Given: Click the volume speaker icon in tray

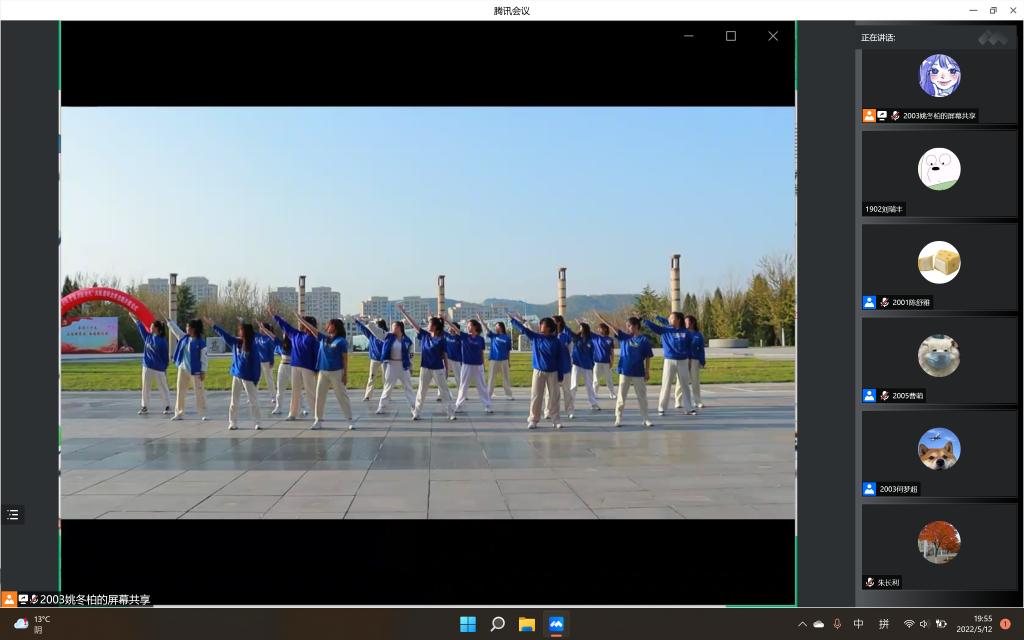Looking at the screenshot, I should pos(924,624).
